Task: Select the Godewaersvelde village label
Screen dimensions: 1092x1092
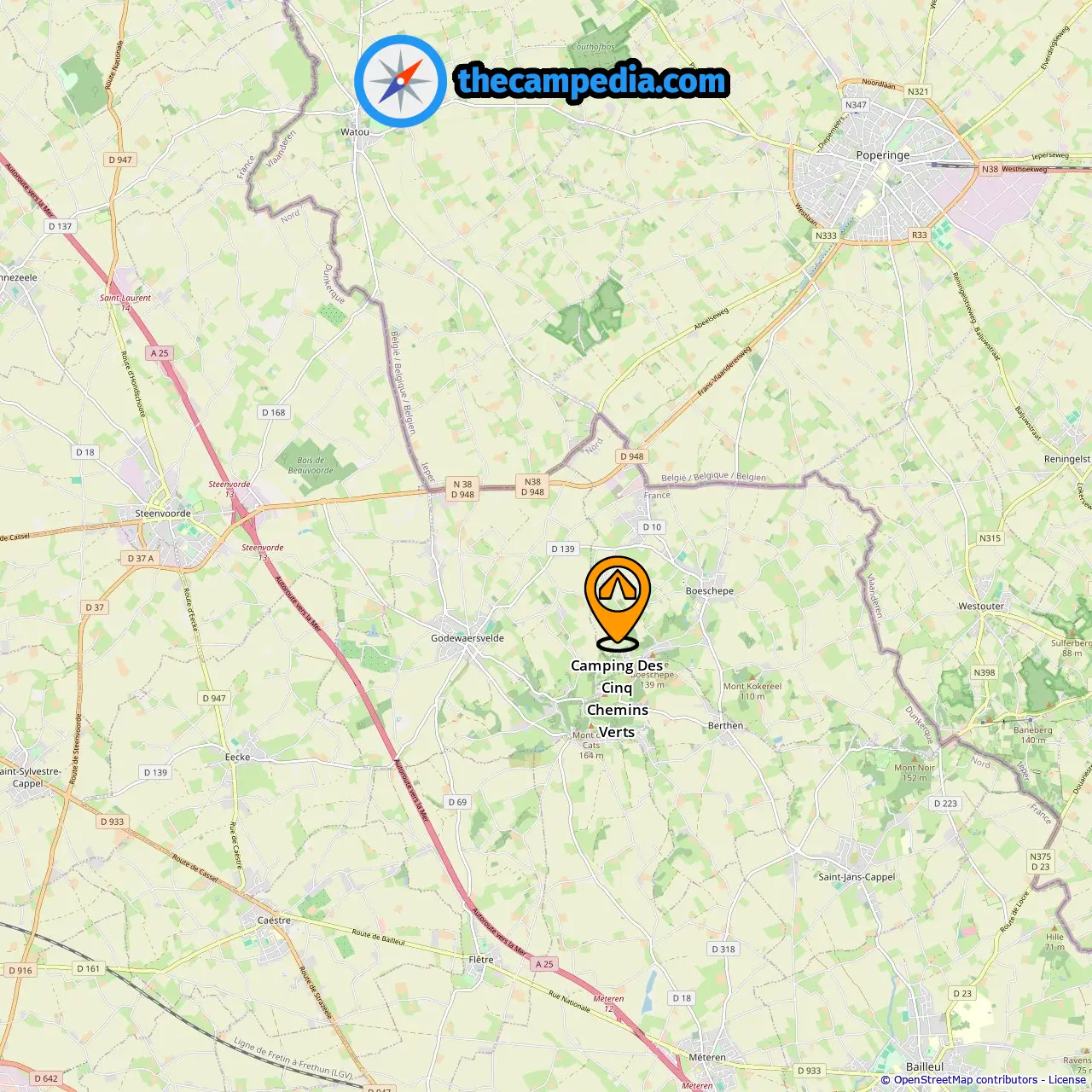Action: pos(468,638)
